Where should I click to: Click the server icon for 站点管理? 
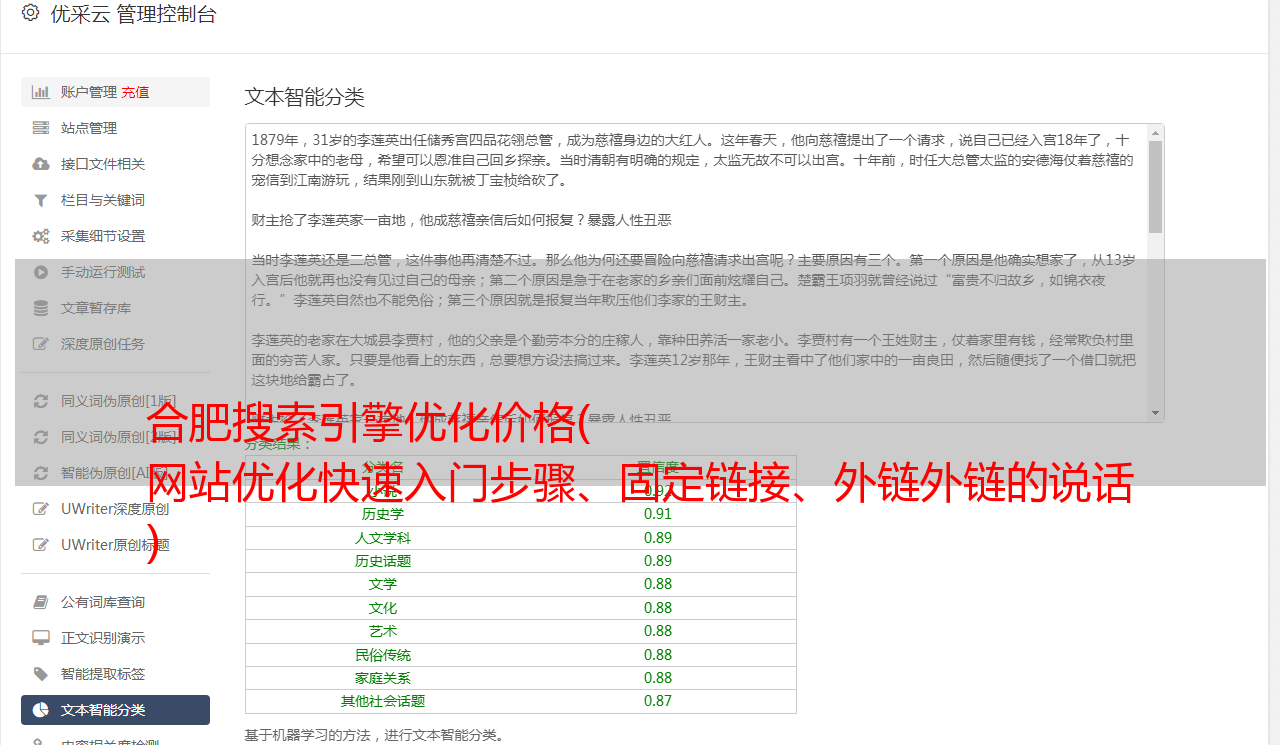(41, 128)
